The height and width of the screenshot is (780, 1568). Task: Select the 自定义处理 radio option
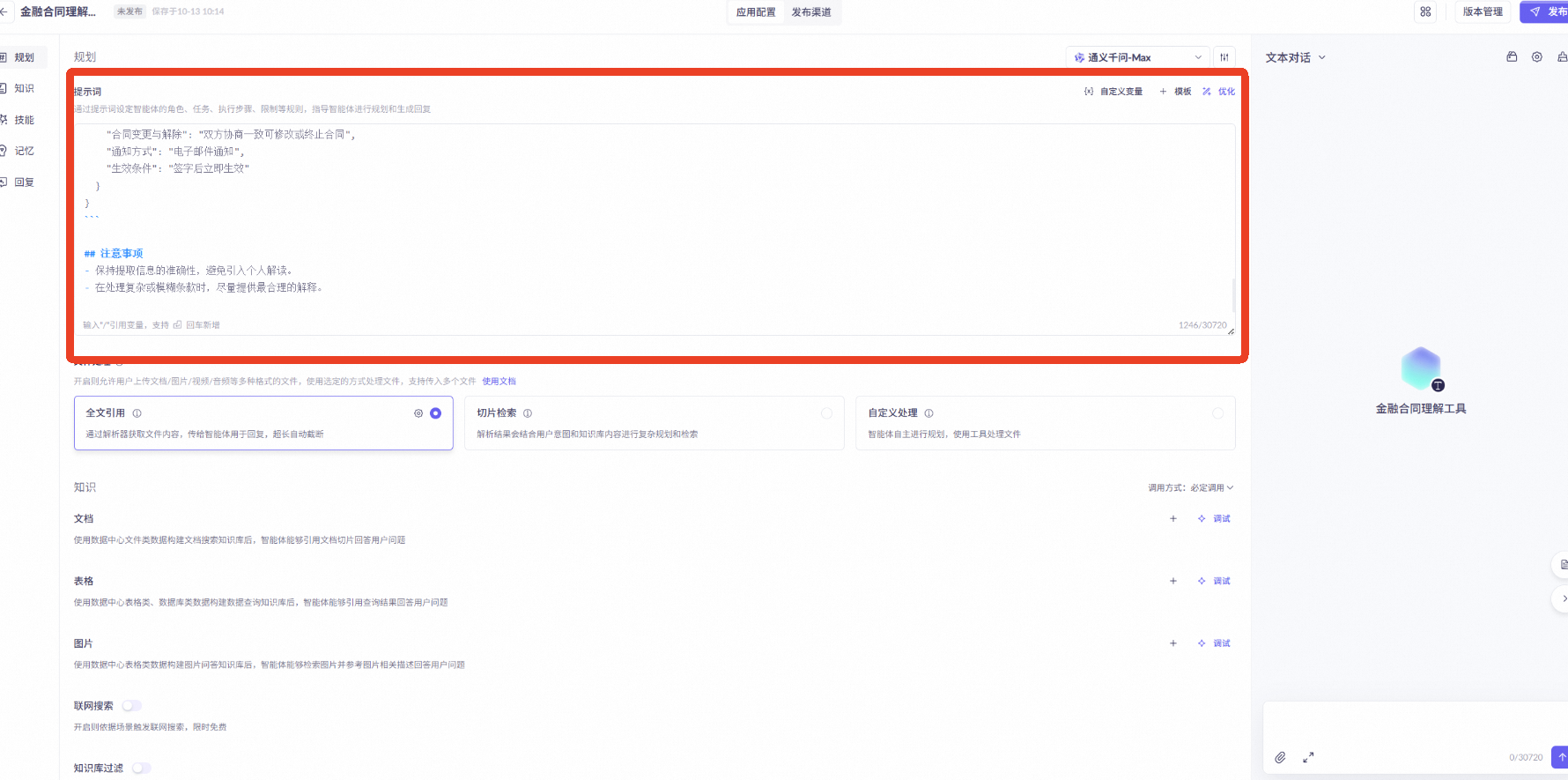point(1217,413)
